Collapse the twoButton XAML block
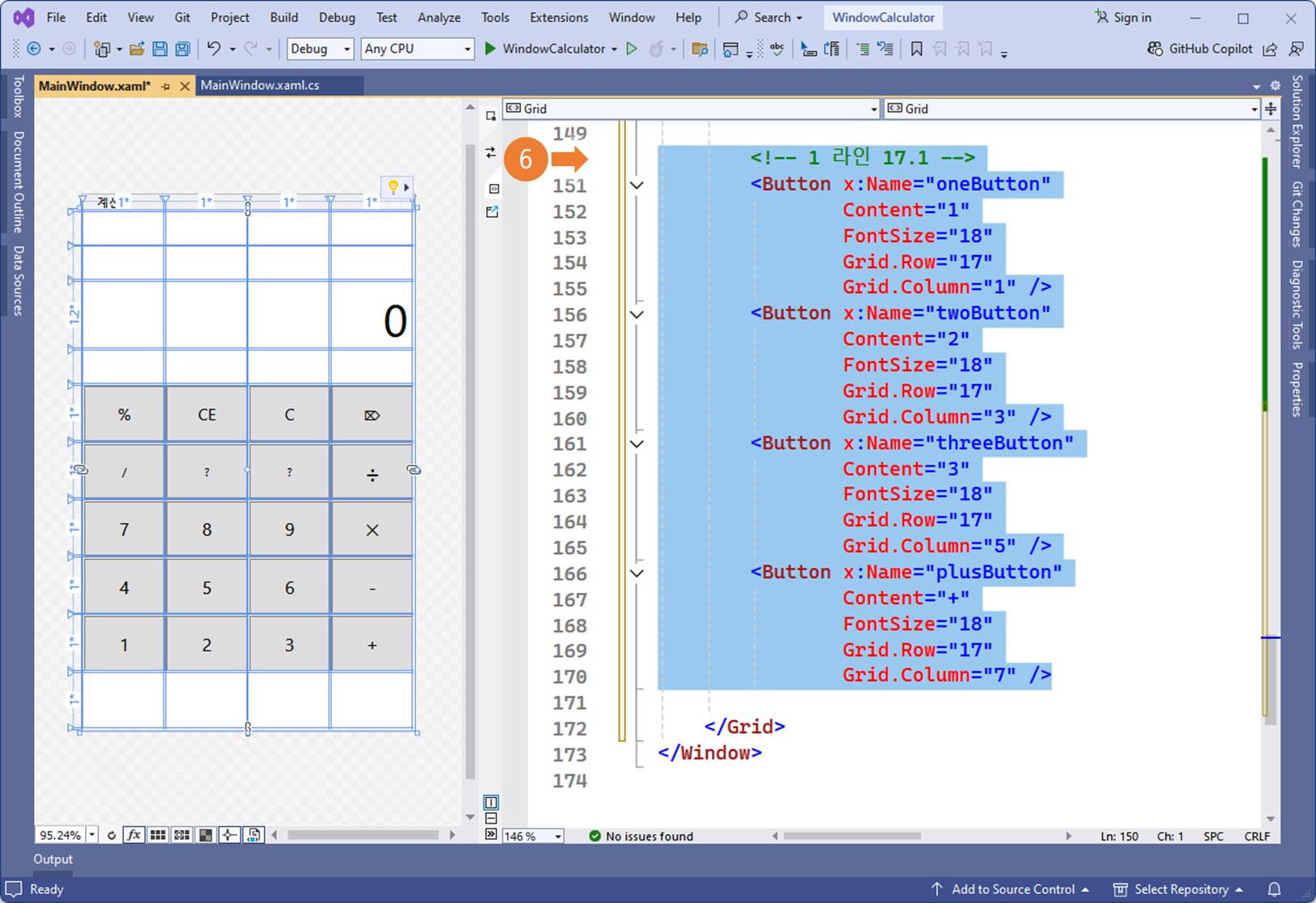 [x=637, y=314]
